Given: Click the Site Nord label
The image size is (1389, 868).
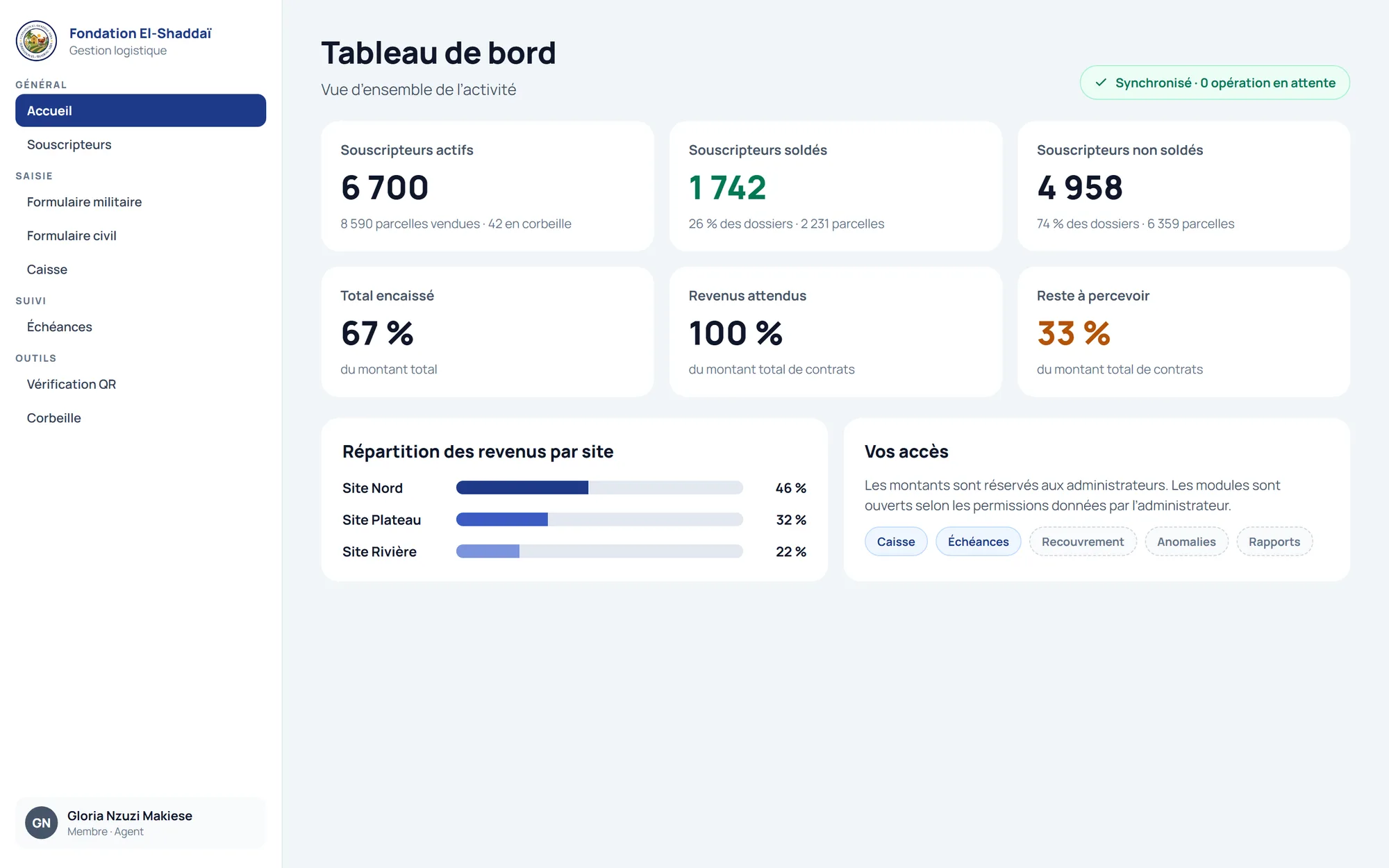Looking at the screenshot, I should pyautogui.click(x=372, y=488).
